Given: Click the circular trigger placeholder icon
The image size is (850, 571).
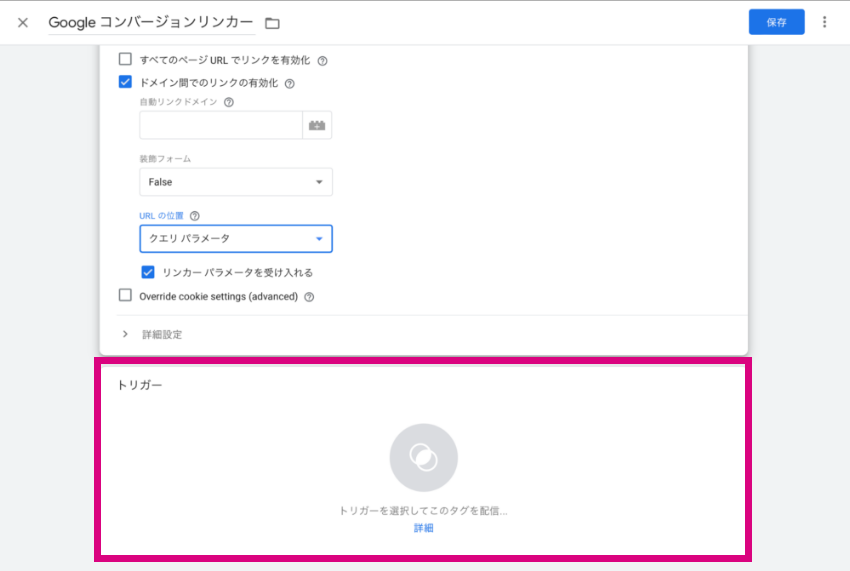Looking at the screenshot, I should tap(423, 458).
